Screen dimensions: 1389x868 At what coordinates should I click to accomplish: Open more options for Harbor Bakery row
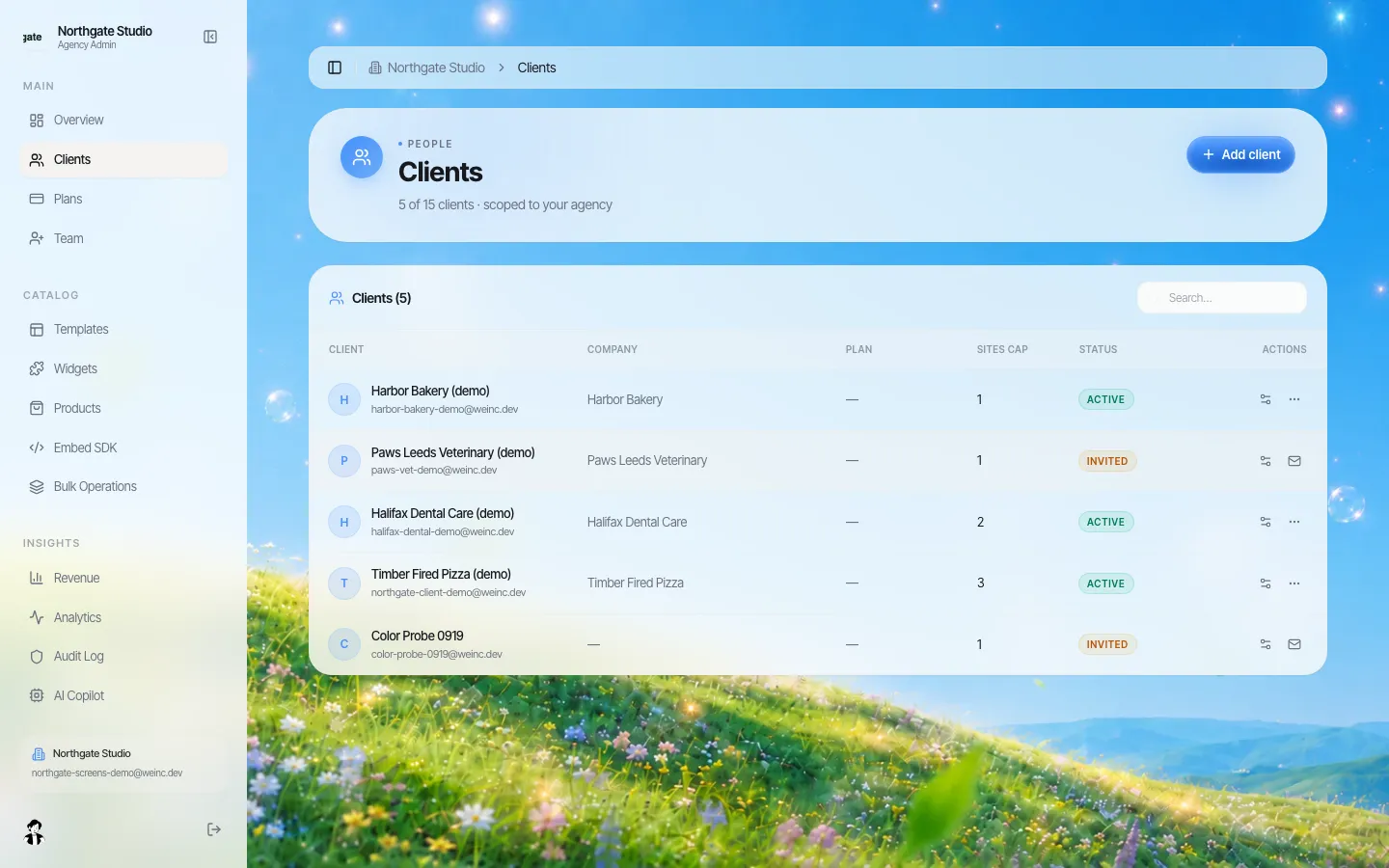pos(1294,399)
